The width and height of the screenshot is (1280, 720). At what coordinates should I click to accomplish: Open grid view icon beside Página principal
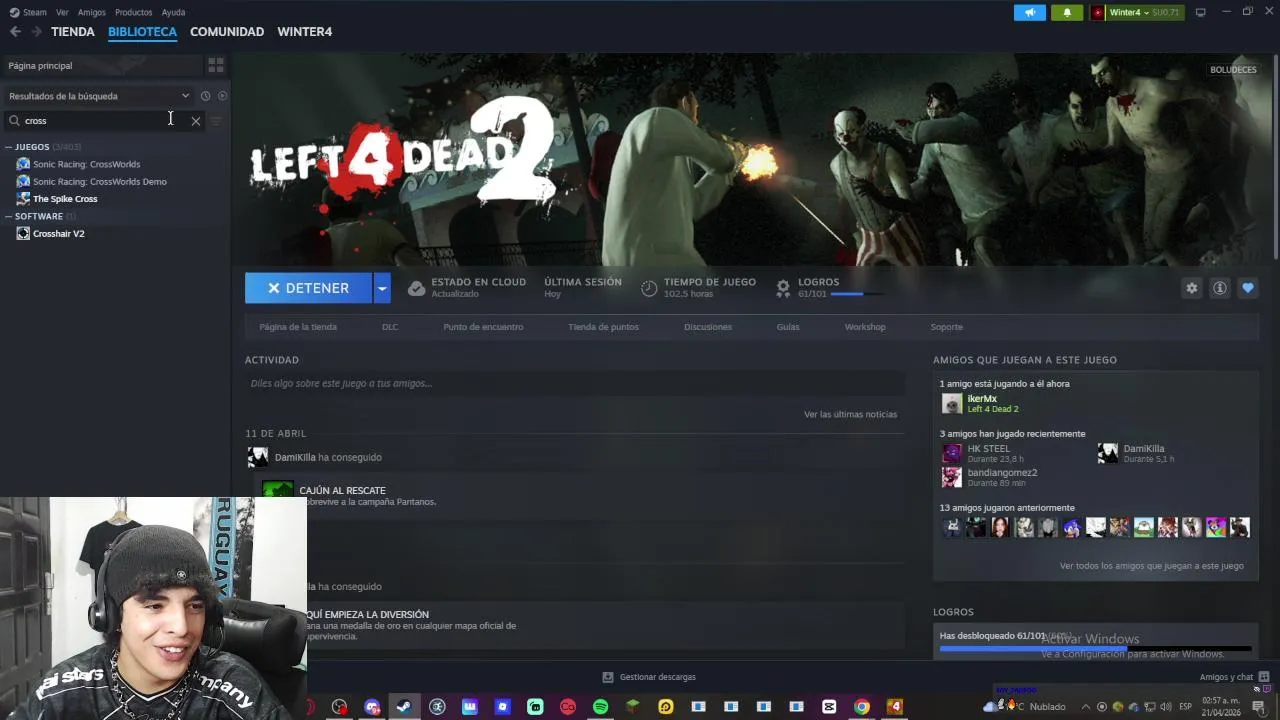(215, 66)
